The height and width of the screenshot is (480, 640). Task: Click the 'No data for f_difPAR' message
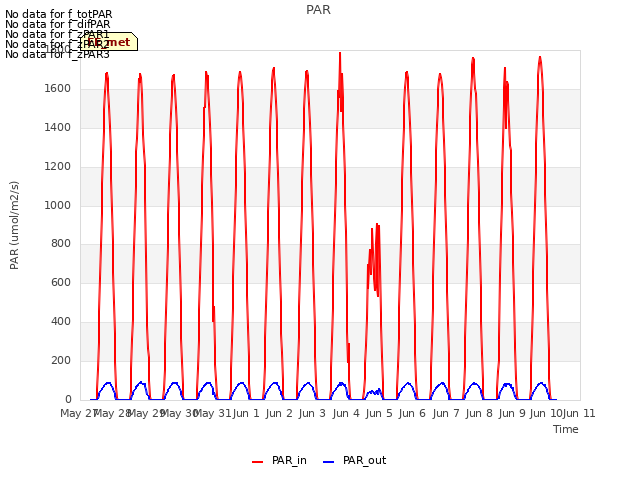point(58,24)
